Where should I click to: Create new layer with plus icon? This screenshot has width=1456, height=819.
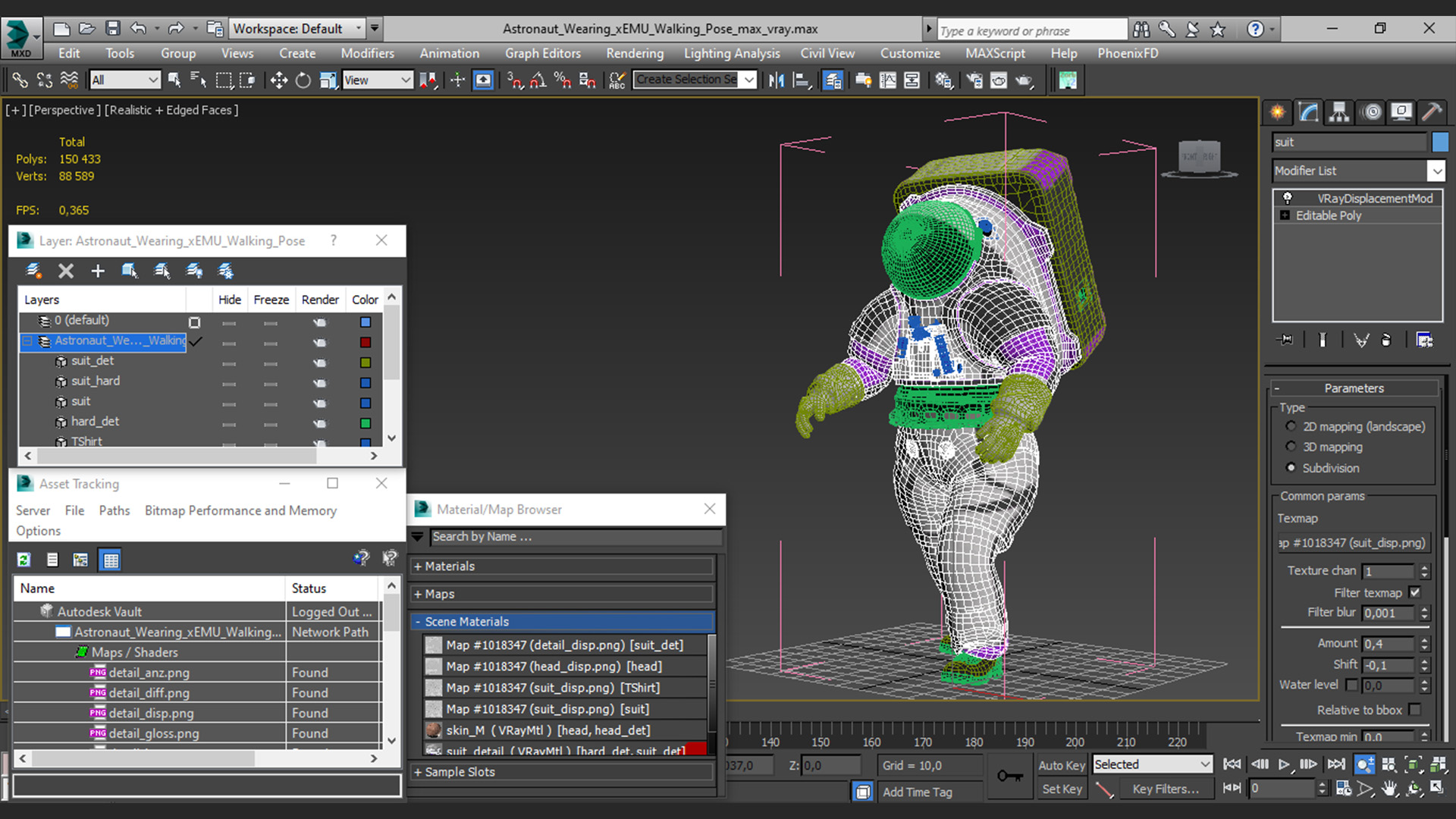pyautogui.click(x=98, y=271)
